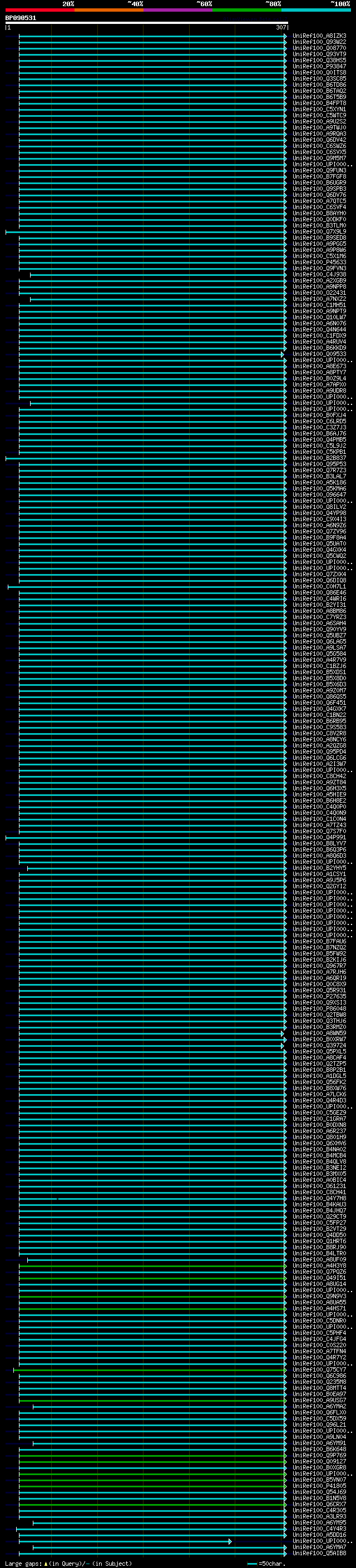
Task: Choose the UniRef100_Q49I51 hit
Action: coord(319,1278)
